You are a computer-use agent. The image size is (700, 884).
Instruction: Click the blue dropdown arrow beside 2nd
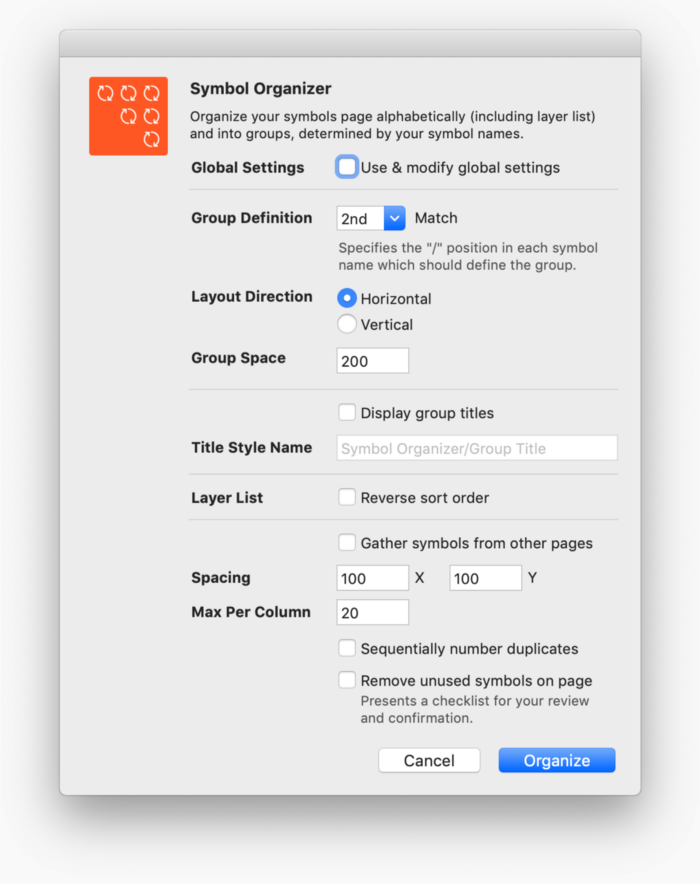pos(395,218)
